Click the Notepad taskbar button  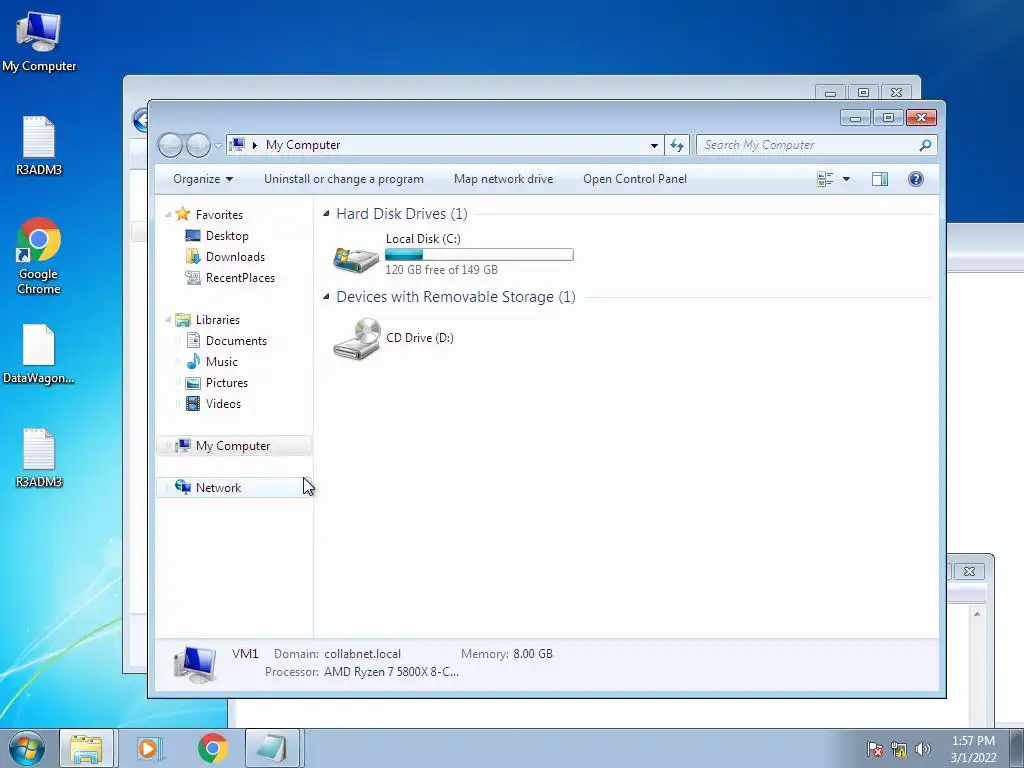pos(272,748)
